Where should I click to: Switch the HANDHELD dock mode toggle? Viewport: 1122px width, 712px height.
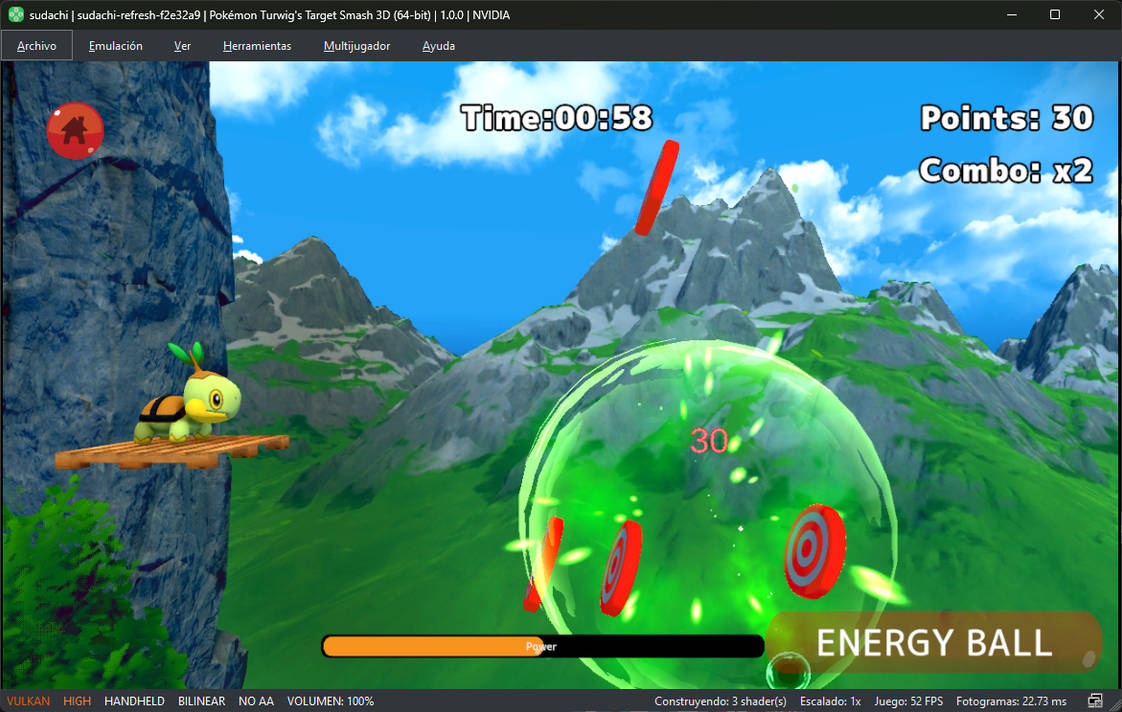[x=135, y=701]
